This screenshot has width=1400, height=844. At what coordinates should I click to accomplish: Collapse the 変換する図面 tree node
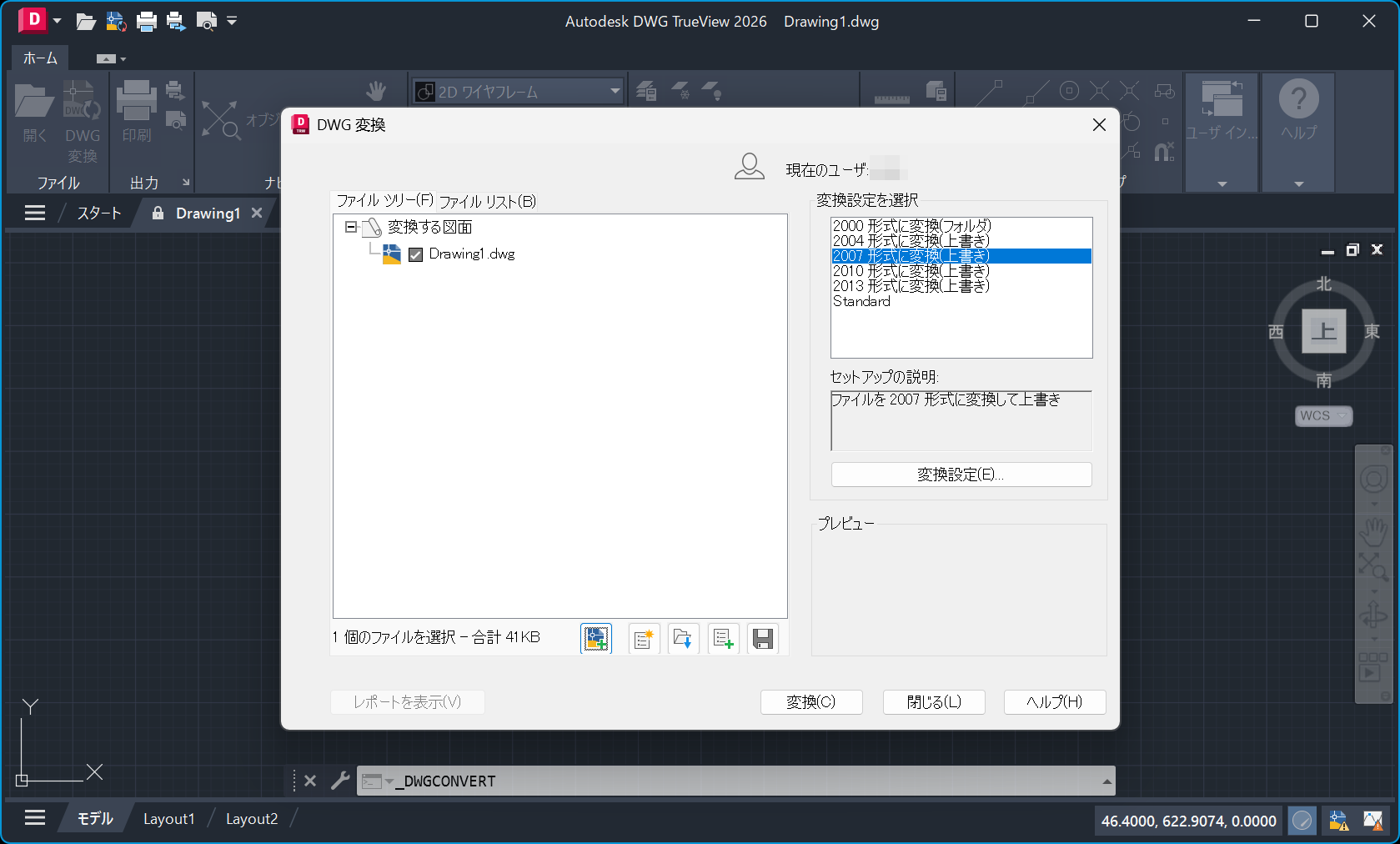[x=352, y=226]
